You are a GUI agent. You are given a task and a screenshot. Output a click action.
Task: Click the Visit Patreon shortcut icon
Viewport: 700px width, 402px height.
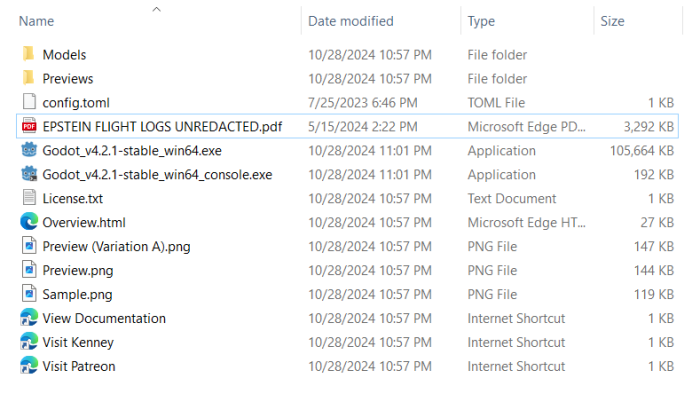(28, 367)
